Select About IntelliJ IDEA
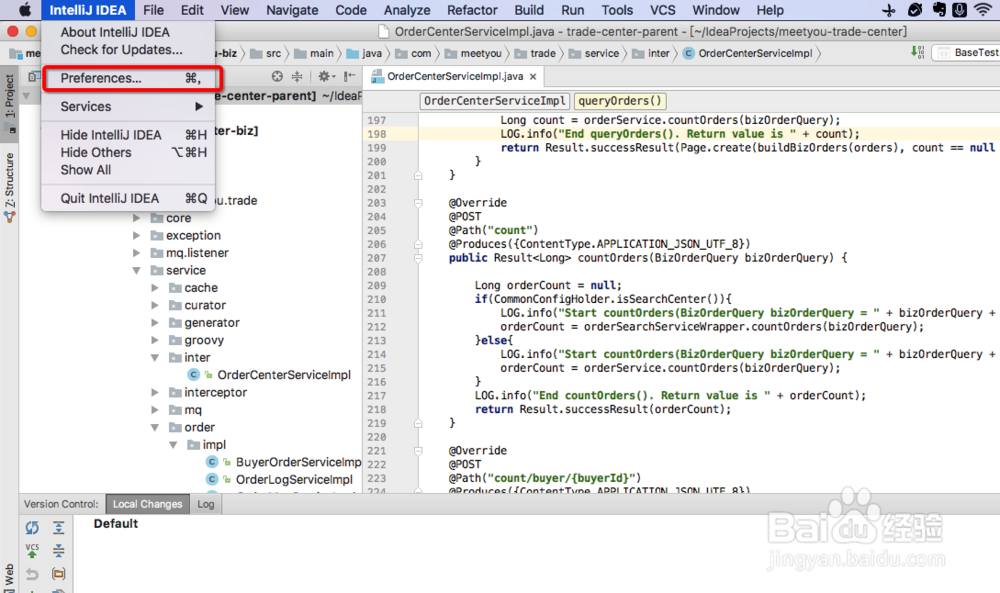The width and height of the screenshot is (1000, 593). [128, 32]
